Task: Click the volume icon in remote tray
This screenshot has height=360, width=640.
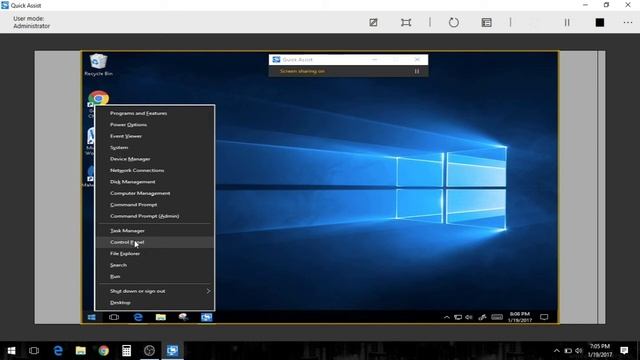Action: pyautogui.click(x=469, y=317)
